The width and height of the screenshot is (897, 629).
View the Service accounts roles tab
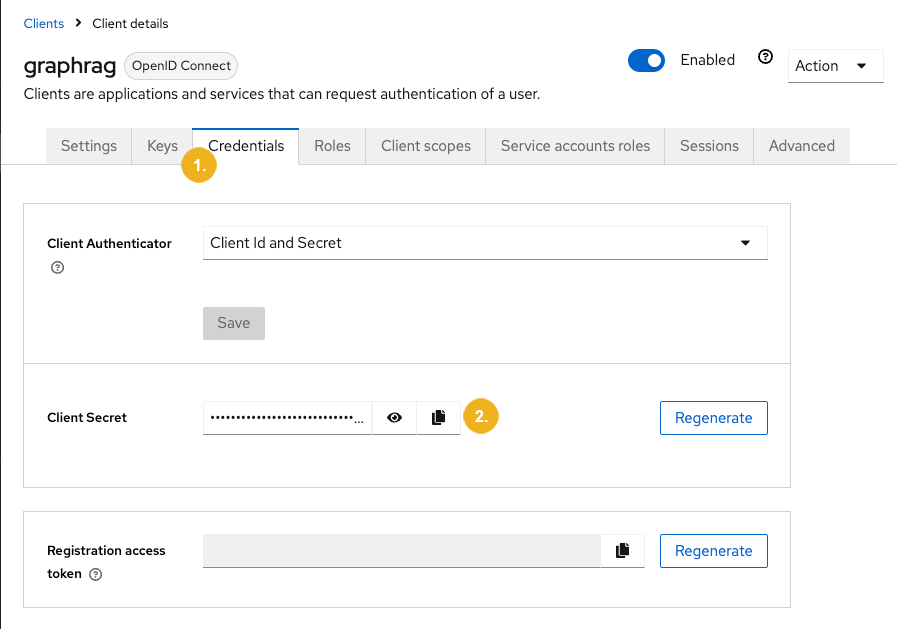pos(575,146)
